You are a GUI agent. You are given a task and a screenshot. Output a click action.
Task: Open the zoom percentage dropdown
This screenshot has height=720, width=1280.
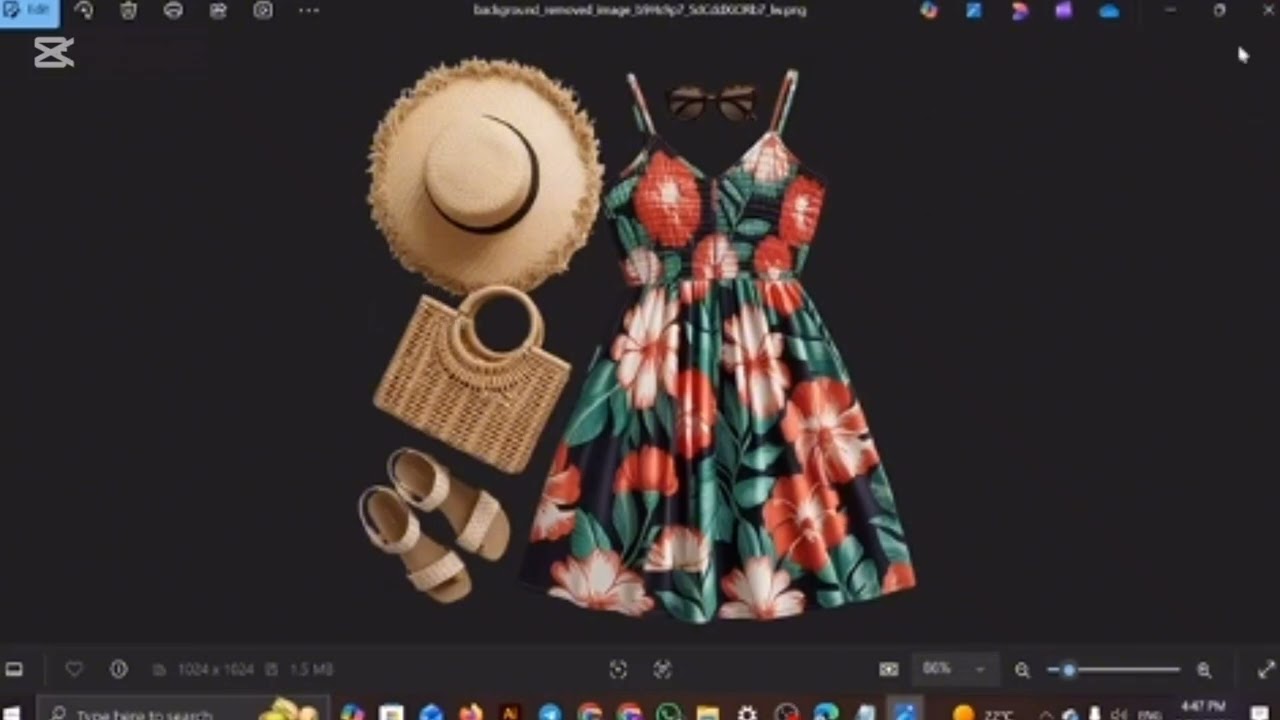click(955, 669)
